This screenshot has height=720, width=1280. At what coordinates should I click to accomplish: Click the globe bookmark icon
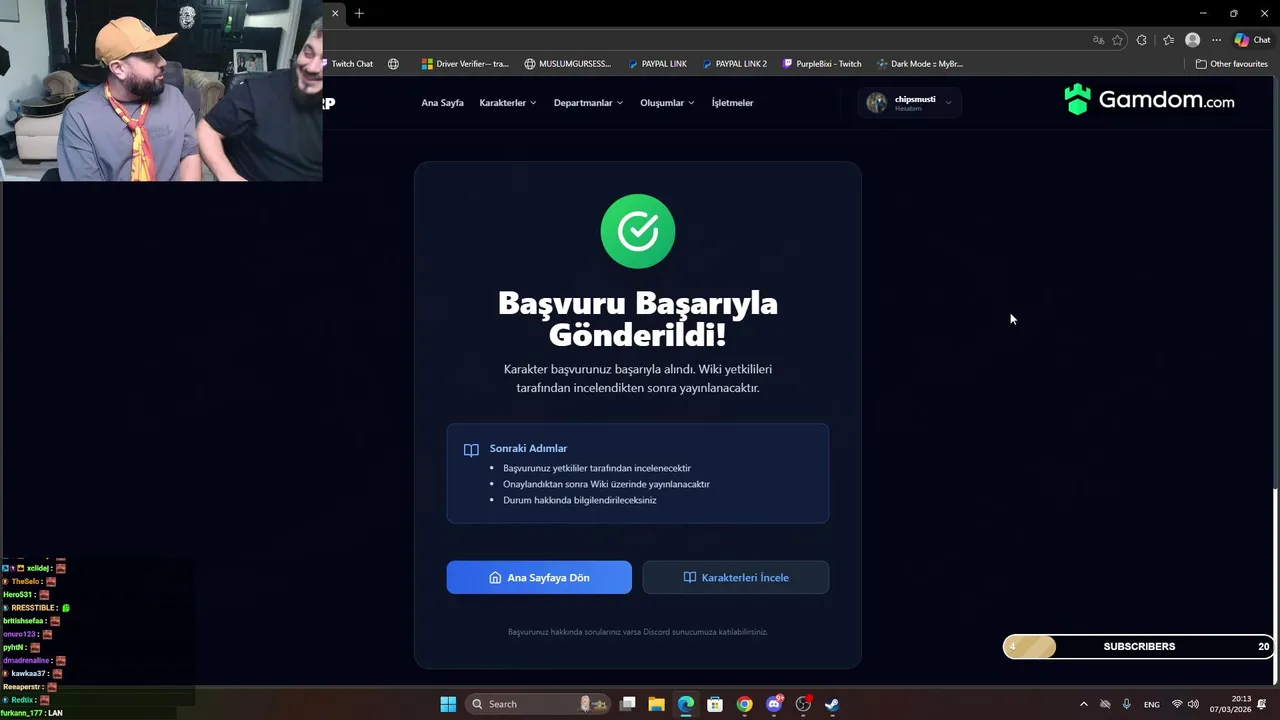(393, 64)
